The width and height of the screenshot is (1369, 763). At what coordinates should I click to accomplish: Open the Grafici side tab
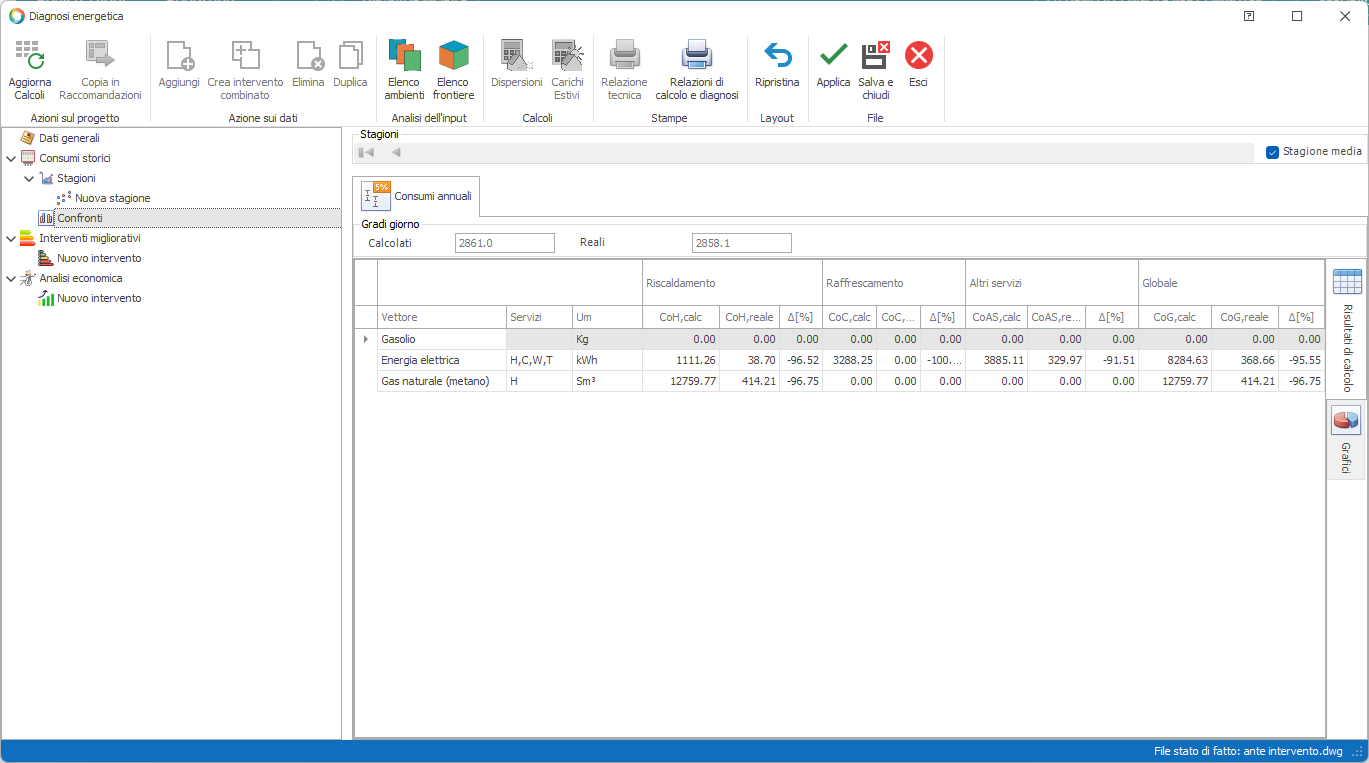tap(1346, 438)
